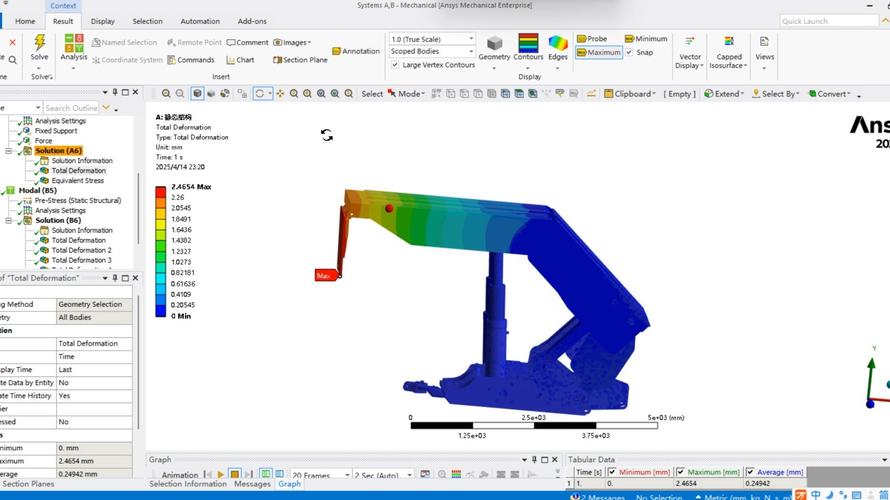Insert a Chart
The image size is (890, 500).
pos(240,60)
